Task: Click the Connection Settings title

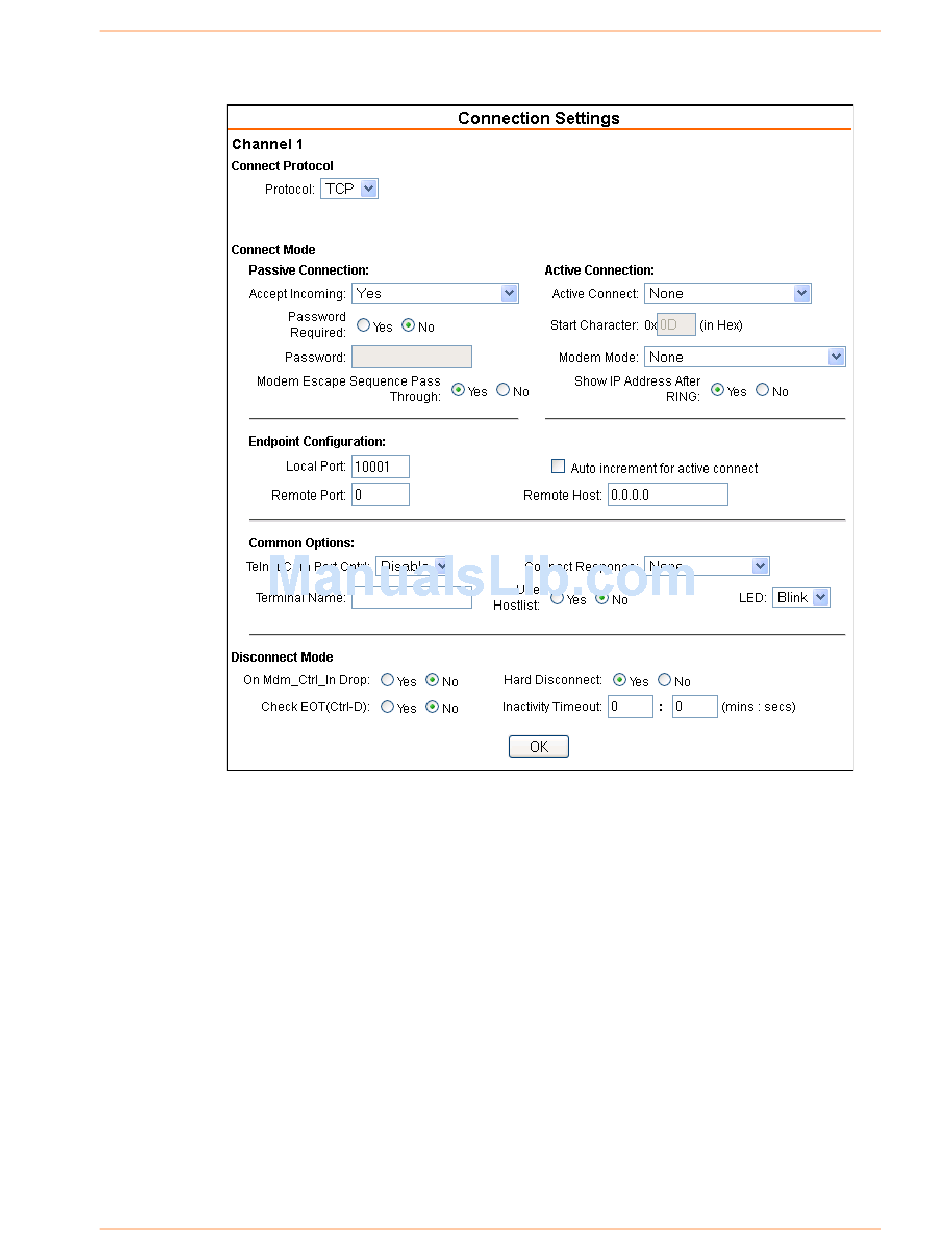Action: click(x=539, y=118)
